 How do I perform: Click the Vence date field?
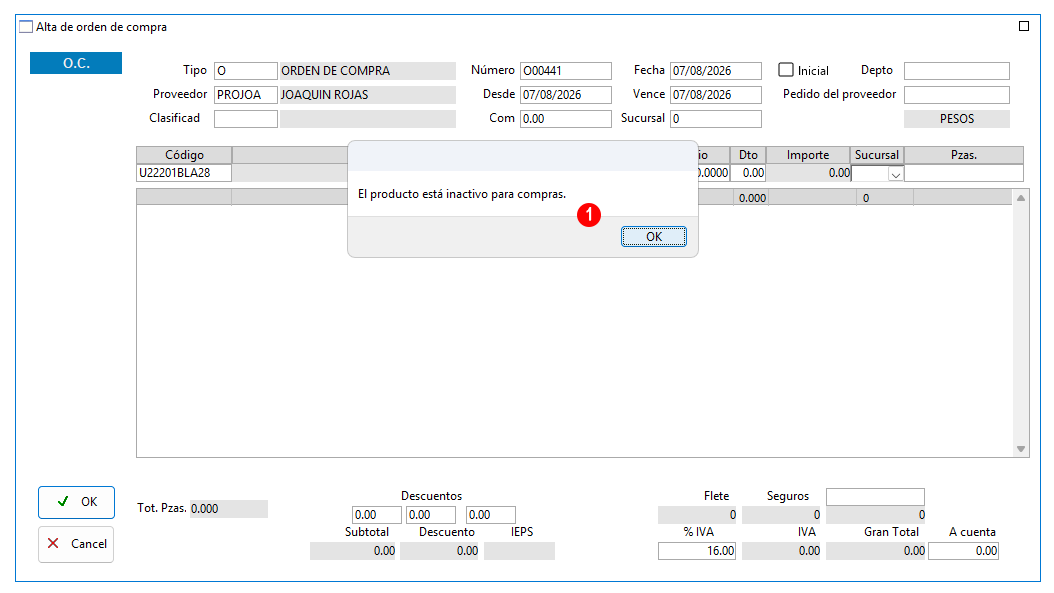coord(715,95)
